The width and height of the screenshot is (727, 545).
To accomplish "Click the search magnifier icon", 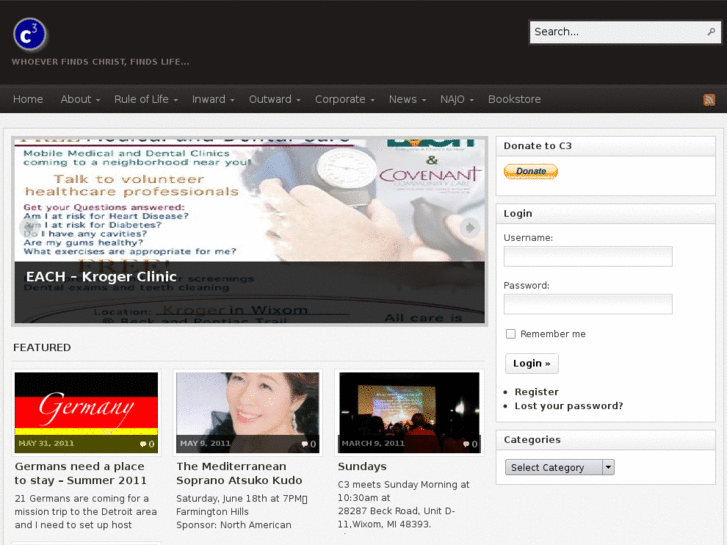I will (x=711, y=32).
